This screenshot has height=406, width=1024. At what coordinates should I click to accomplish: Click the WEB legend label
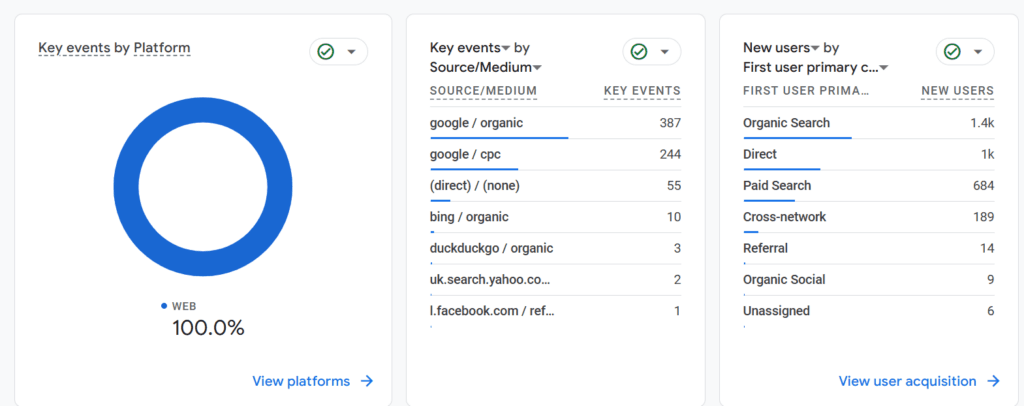tap(184, 306)
